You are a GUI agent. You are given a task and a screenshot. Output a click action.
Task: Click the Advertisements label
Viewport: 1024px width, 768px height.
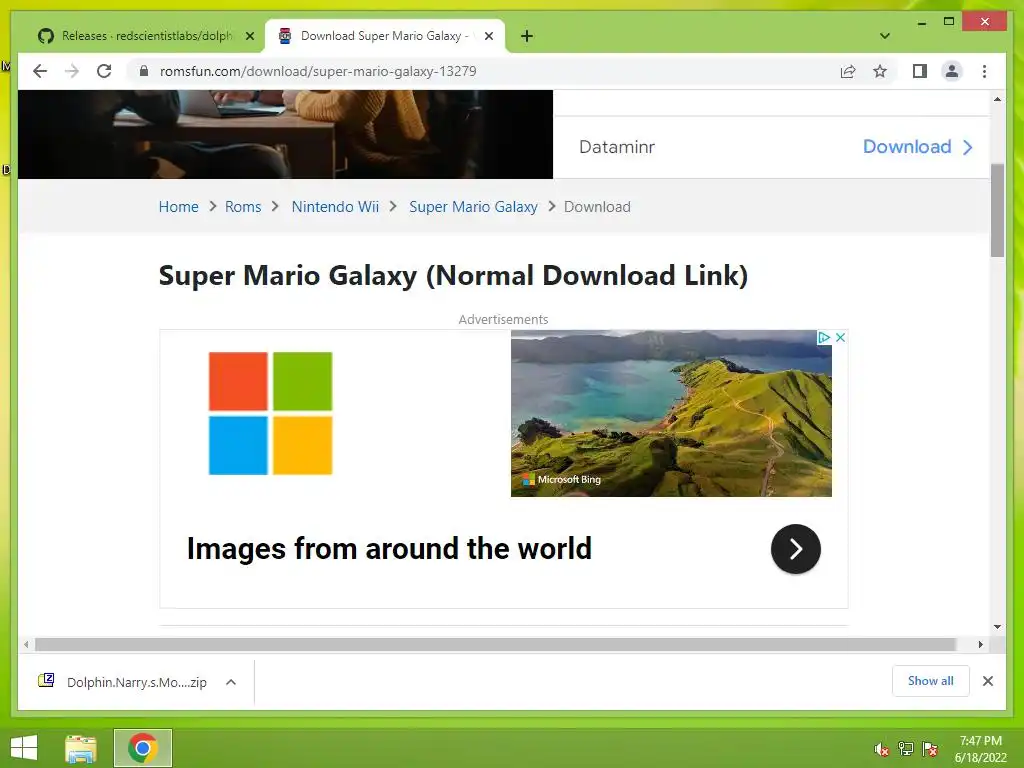click(x=504, y=319)
